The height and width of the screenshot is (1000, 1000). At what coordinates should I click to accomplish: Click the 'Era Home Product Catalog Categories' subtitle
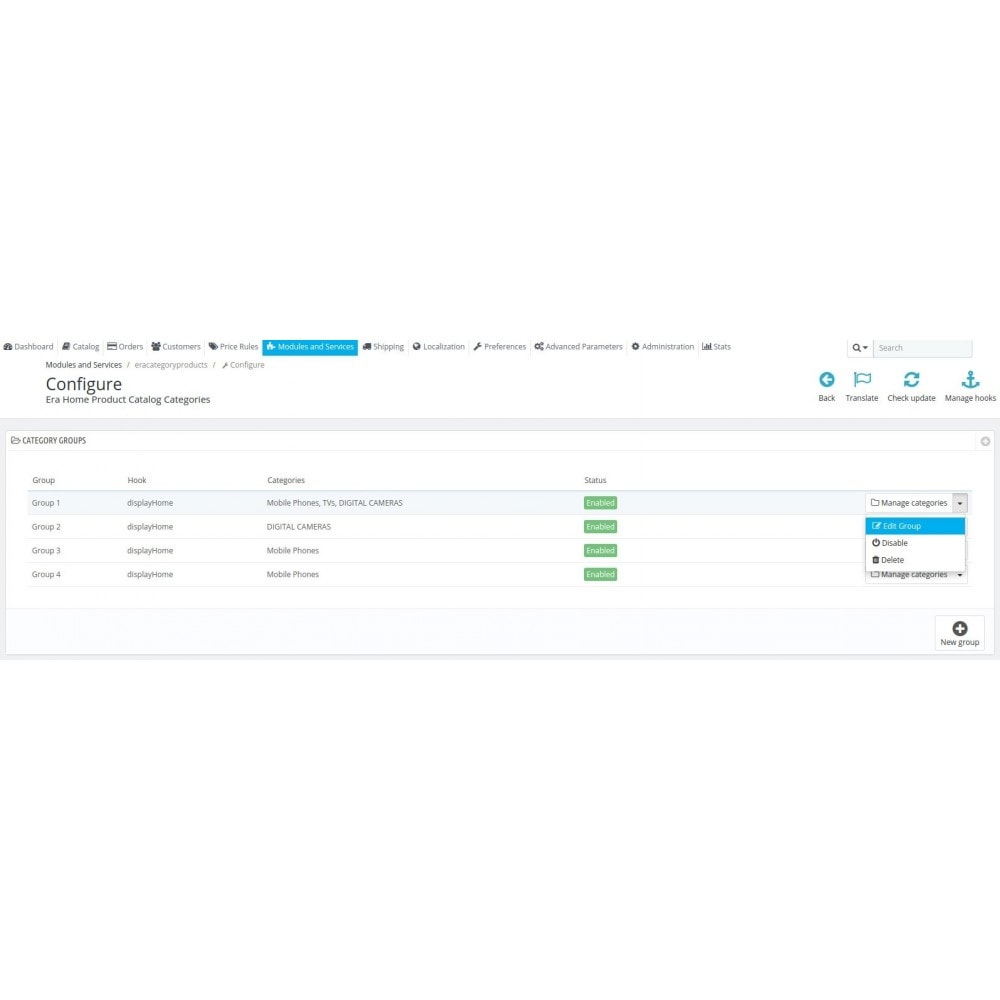(128, 400)
